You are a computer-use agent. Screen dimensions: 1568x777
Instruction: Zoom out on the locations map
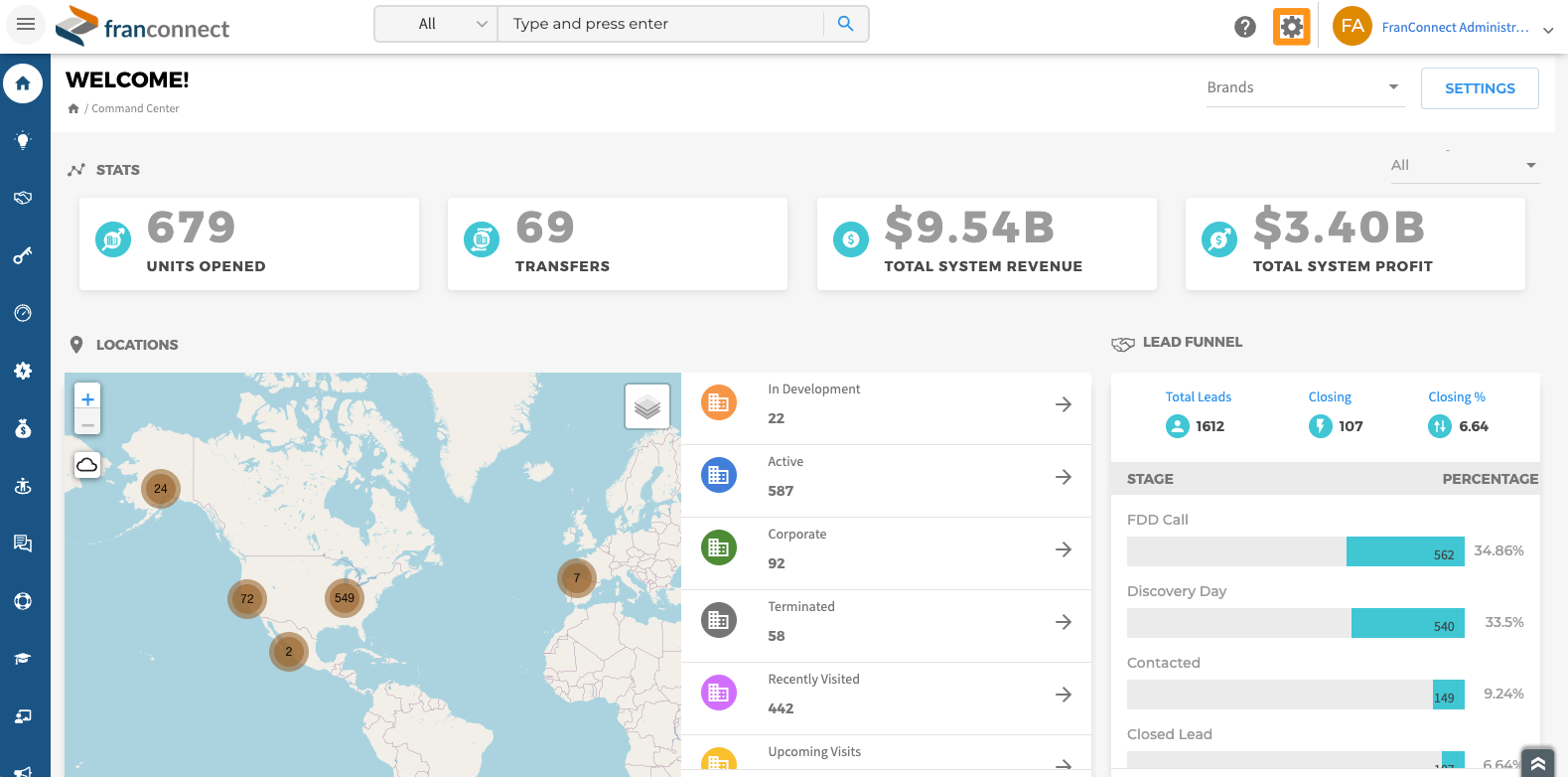(x=87, y=424)
